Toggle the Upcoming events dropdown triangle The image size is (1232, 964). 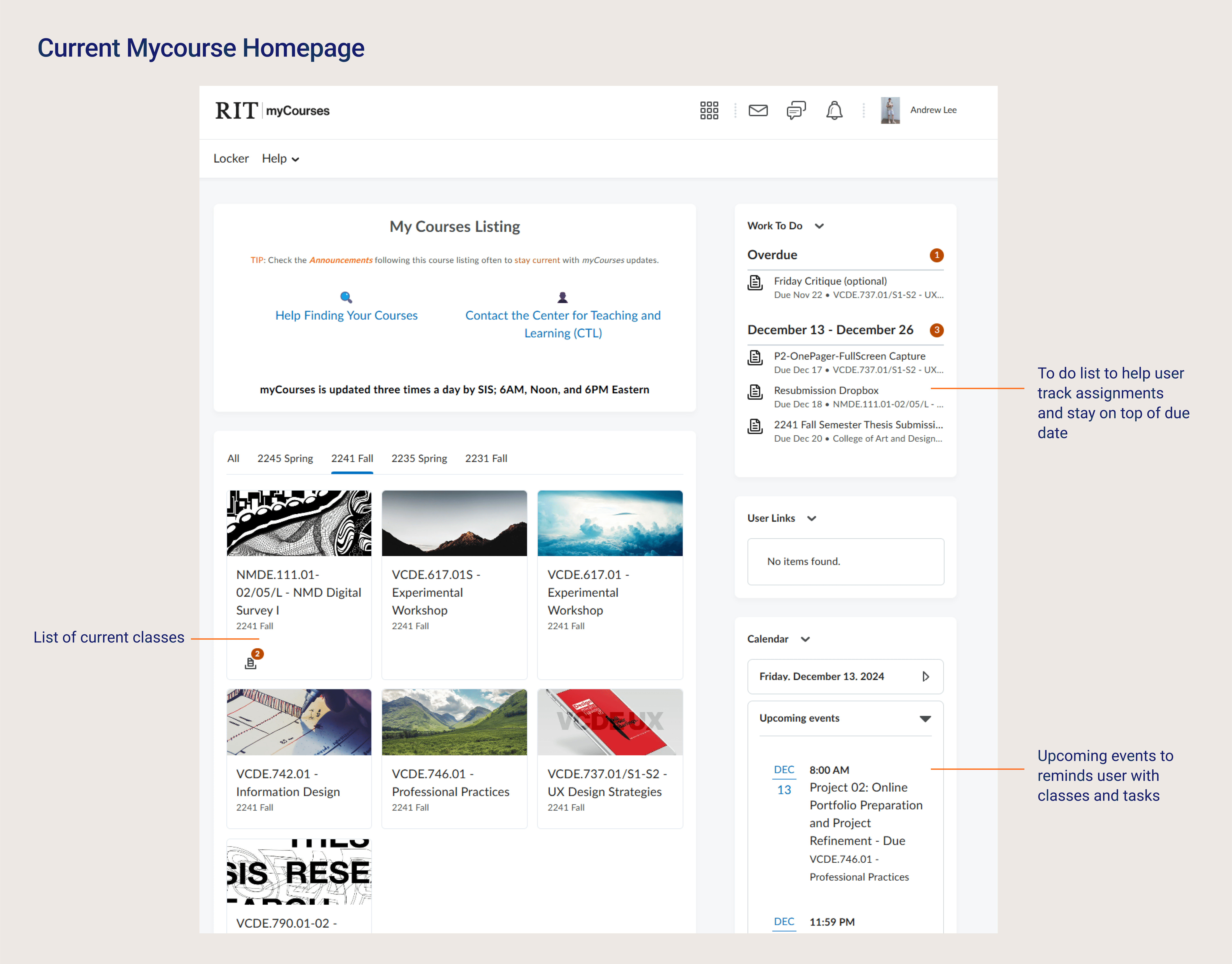925,719
